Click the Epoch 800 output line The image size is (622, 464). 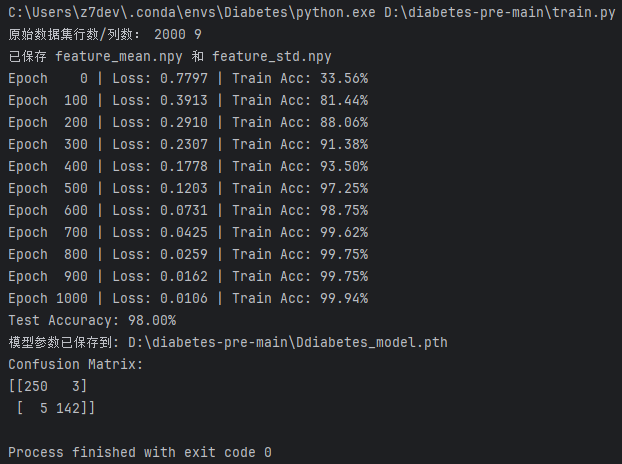tap(188, 254)
